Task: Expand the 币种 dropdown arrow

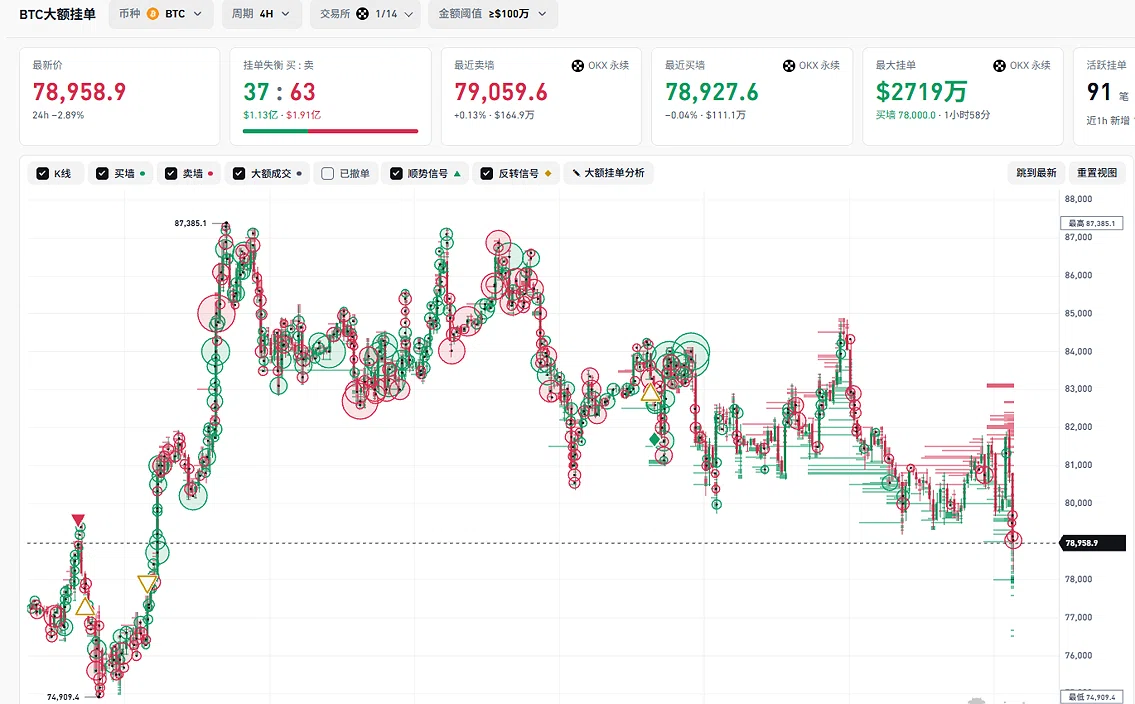Action: tap(198, 14)
